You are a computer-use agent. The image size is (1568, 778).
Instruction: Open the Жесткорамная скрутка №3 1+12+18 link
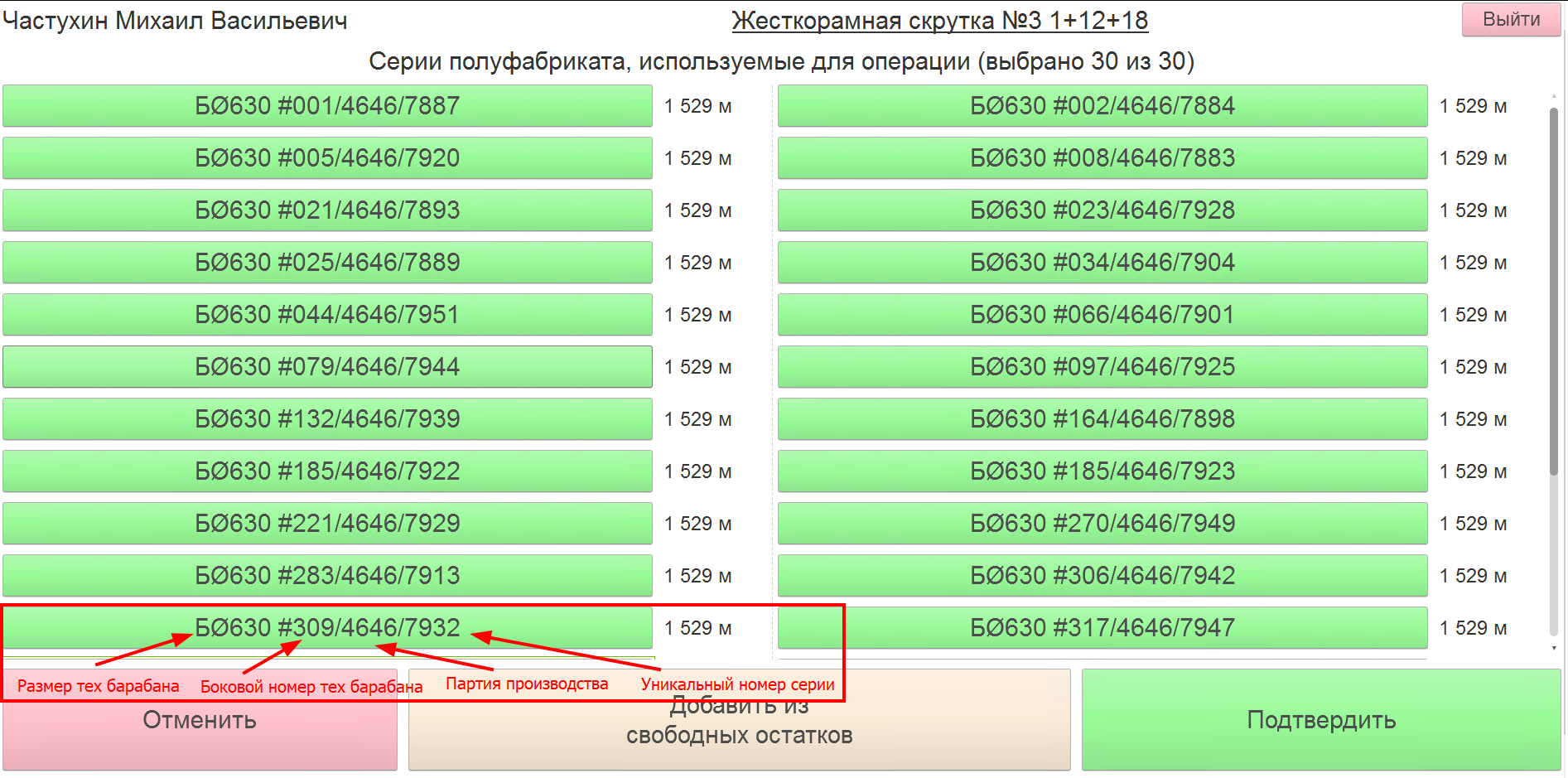pyautogui.click(x=939, y=20)
